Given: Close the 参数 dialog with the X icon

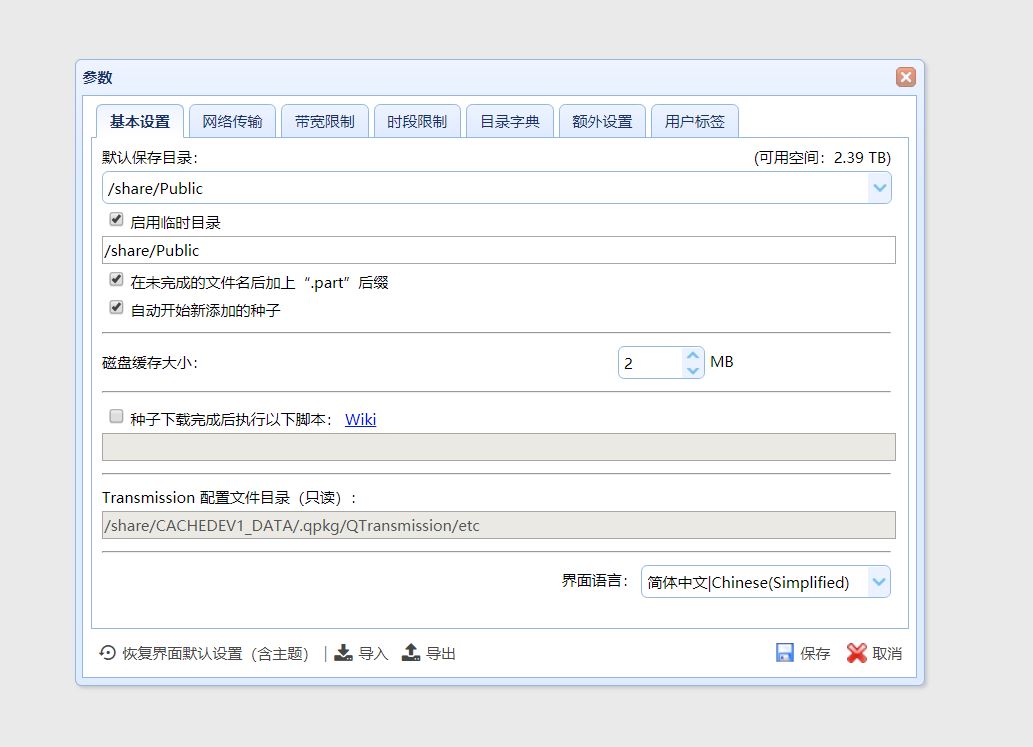Looking at the screenshot, I should point(905,76).
